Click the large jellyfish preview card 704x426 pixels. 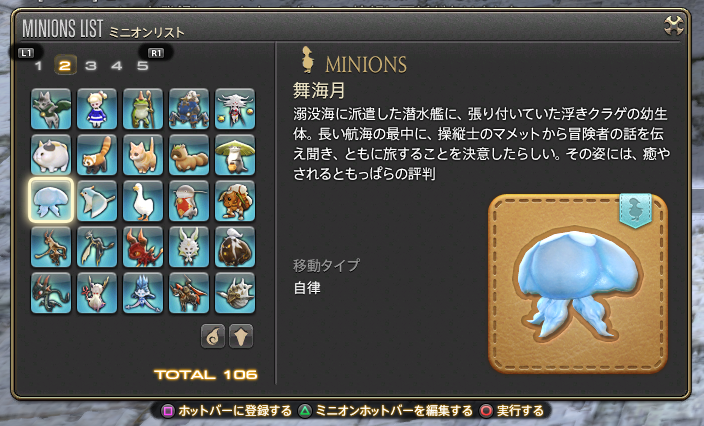tap(578, 284)
